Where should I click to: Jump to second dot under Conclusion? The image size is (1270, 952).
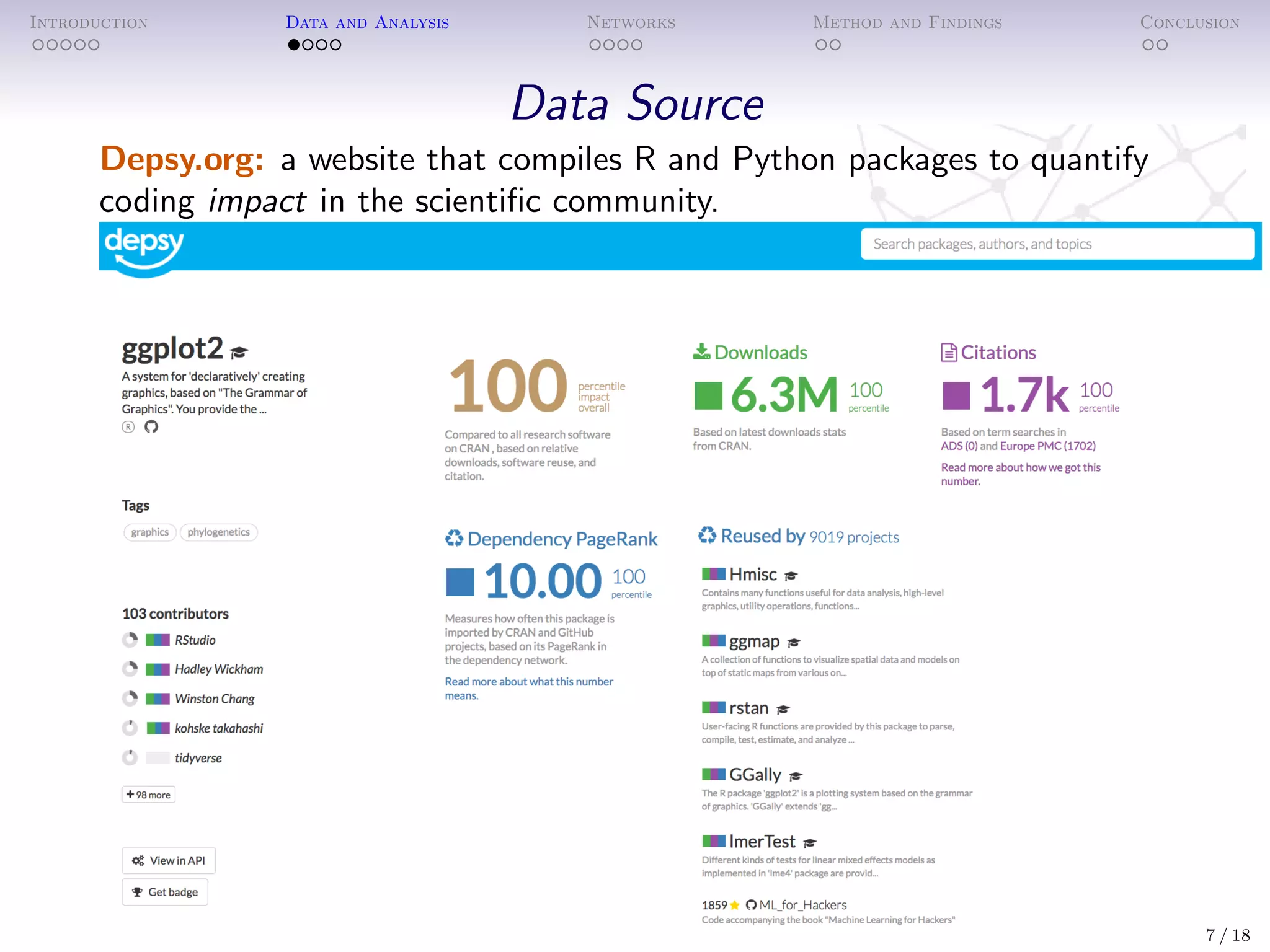tap(1161, 45)
